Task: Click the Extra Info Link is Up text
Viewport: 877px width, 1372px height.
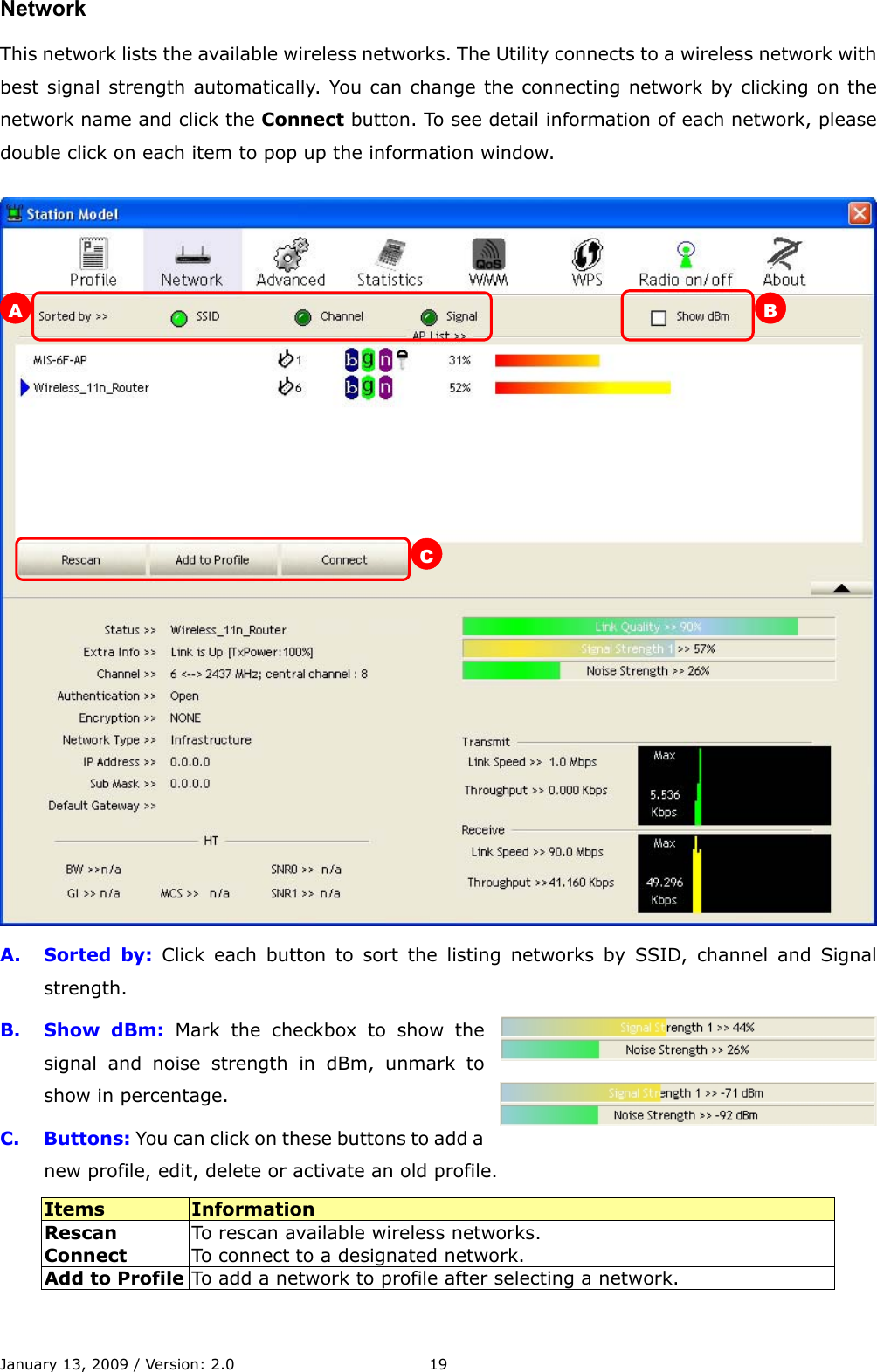Action: coord(241,652)
